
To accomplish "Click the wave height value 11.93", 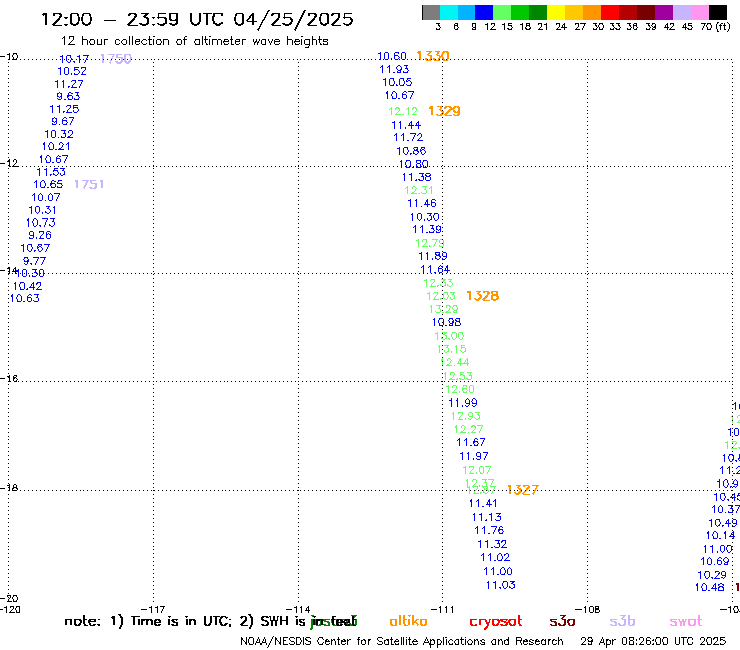I will [394, 69].
